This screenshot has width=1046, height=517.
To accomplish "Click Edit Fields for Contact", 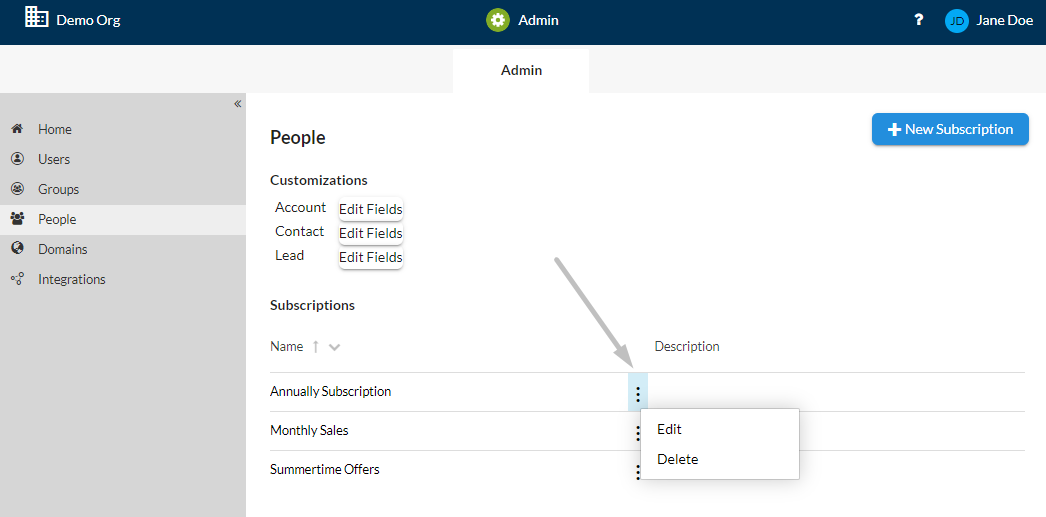I will [370, 233].
